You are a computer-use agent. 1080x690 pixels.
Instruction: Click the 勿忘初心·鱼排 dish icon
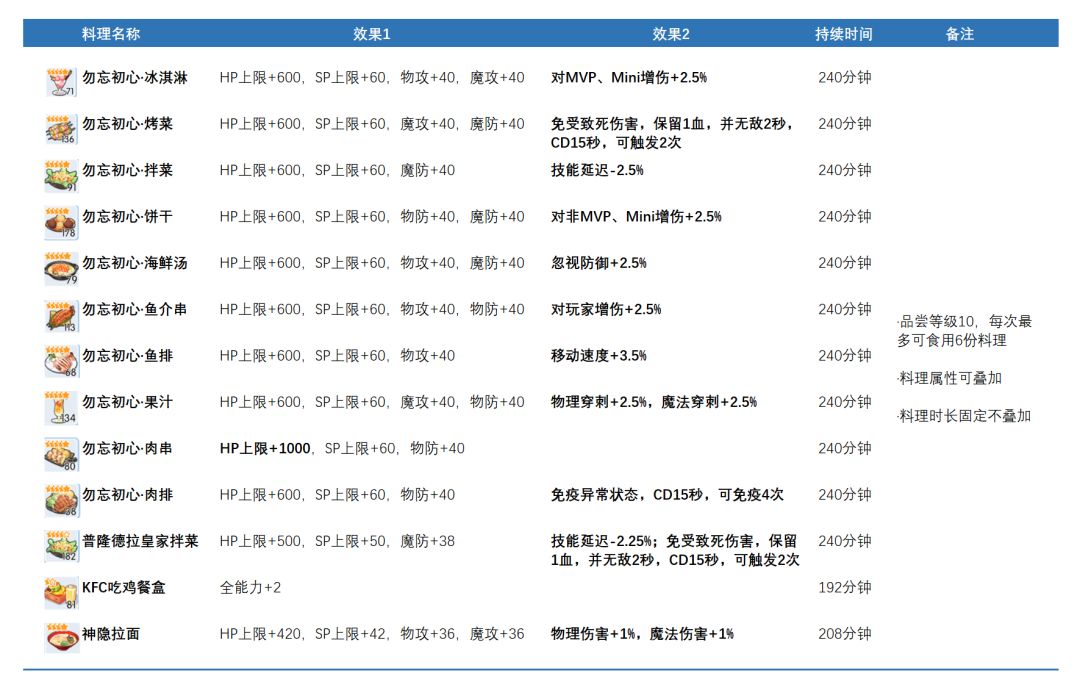coord(61,361)
